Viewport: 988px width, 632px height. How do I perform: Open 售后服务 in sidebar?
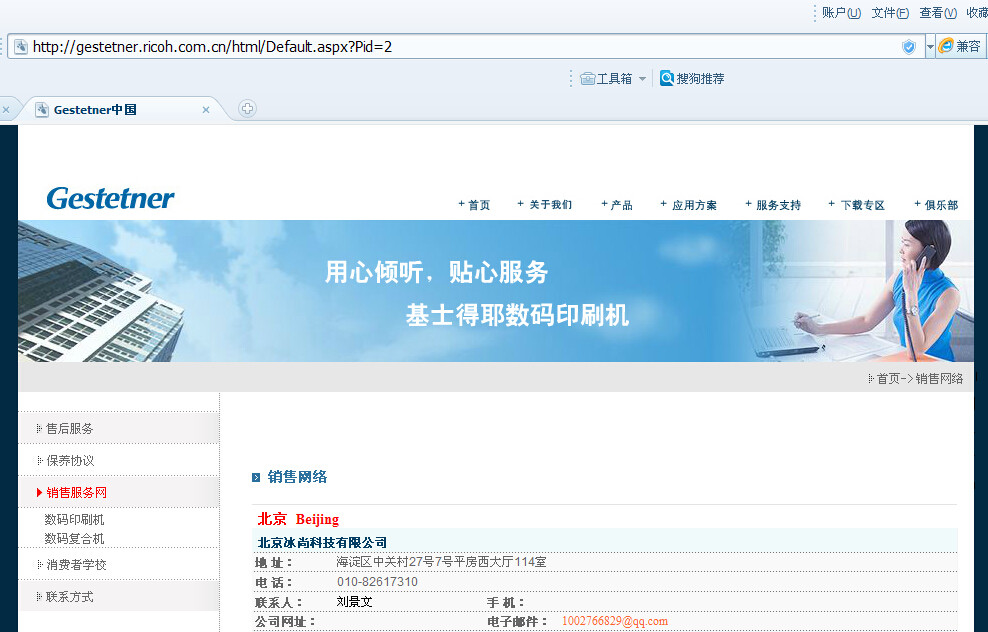69,428
